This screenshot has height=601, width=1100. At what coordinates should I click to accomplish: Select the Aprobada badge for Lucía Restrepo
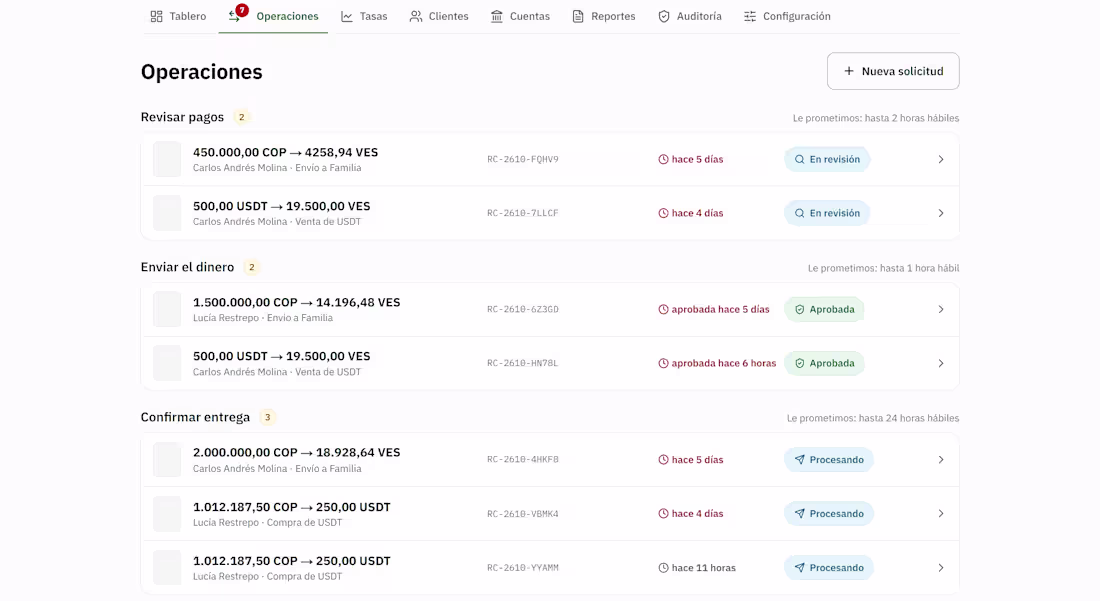click(x=824, y=309)
